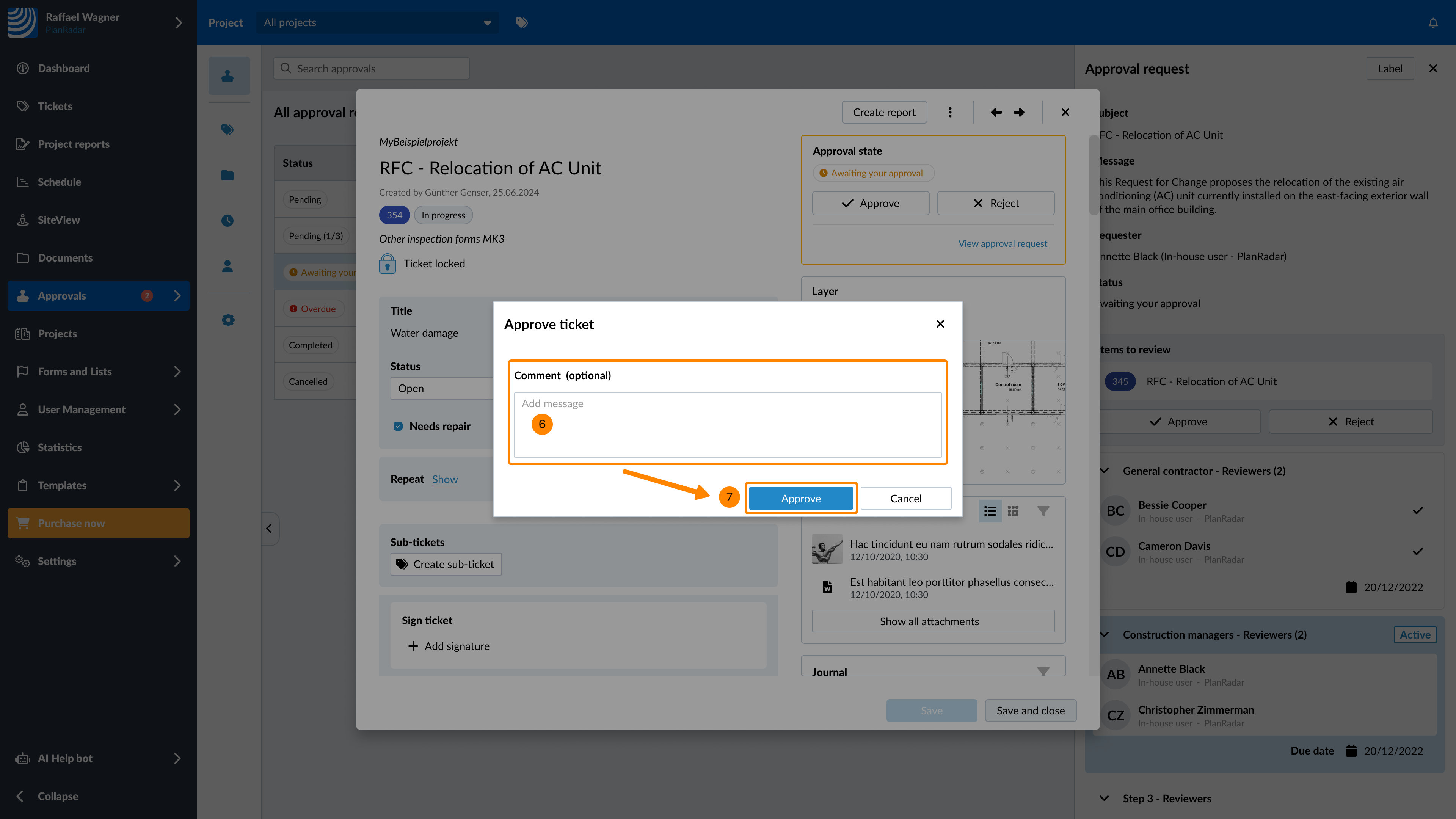Toggle the Needs repair checkbox
Viewport: 1456px width, 819px height.
pyautogui.click(x=398, y=426)
